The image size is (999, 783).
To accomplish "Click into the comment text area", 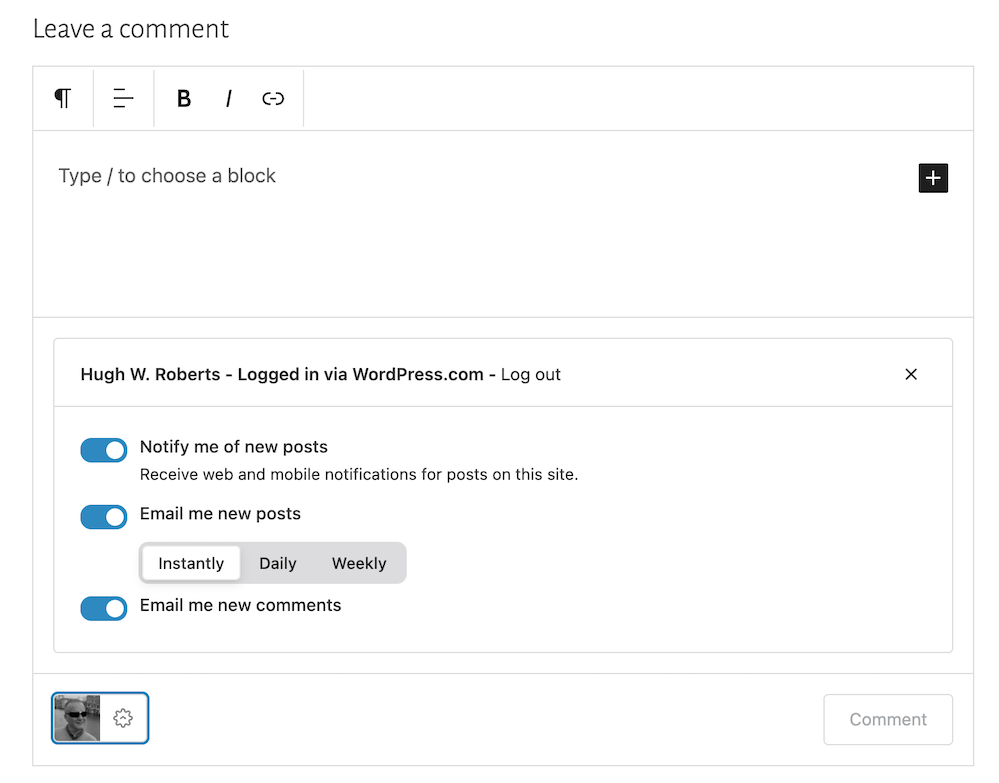I will pos(450,230).
